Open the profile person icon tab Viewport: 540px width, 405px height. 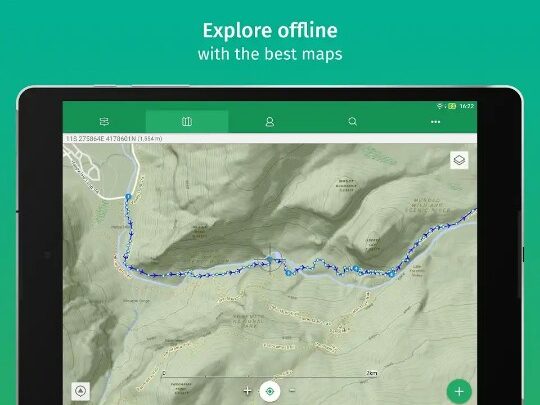pos(270,122)
